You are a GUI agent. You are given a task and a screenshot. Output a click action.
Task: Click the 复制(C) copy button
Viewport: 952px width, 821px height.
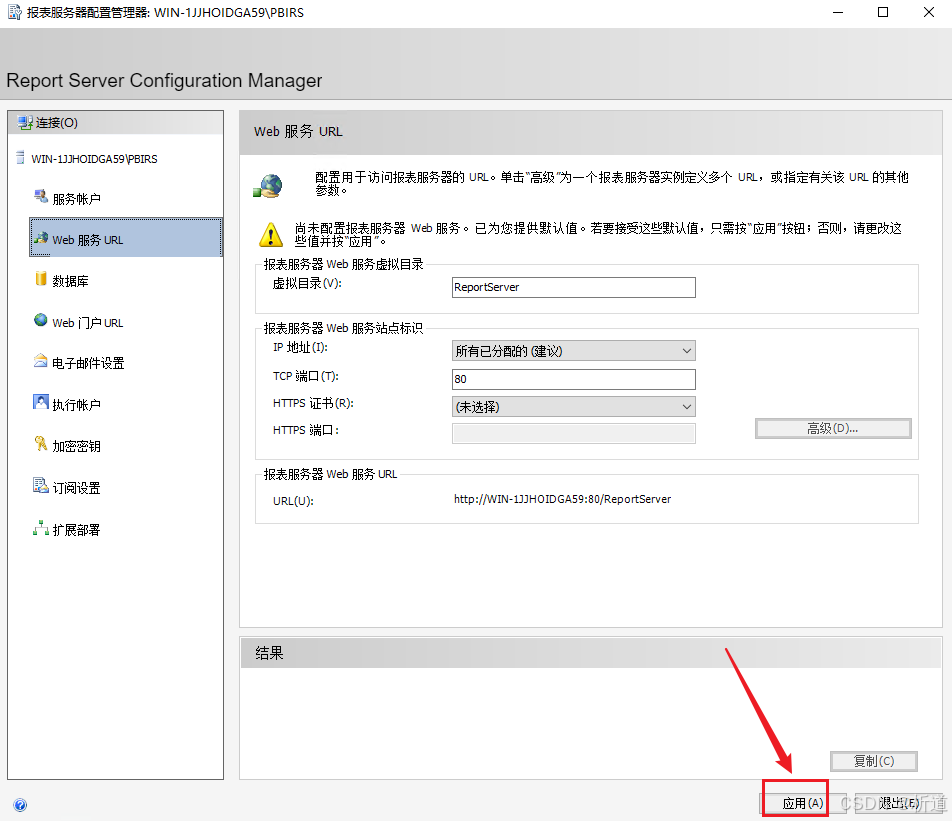tap(873, 761)
